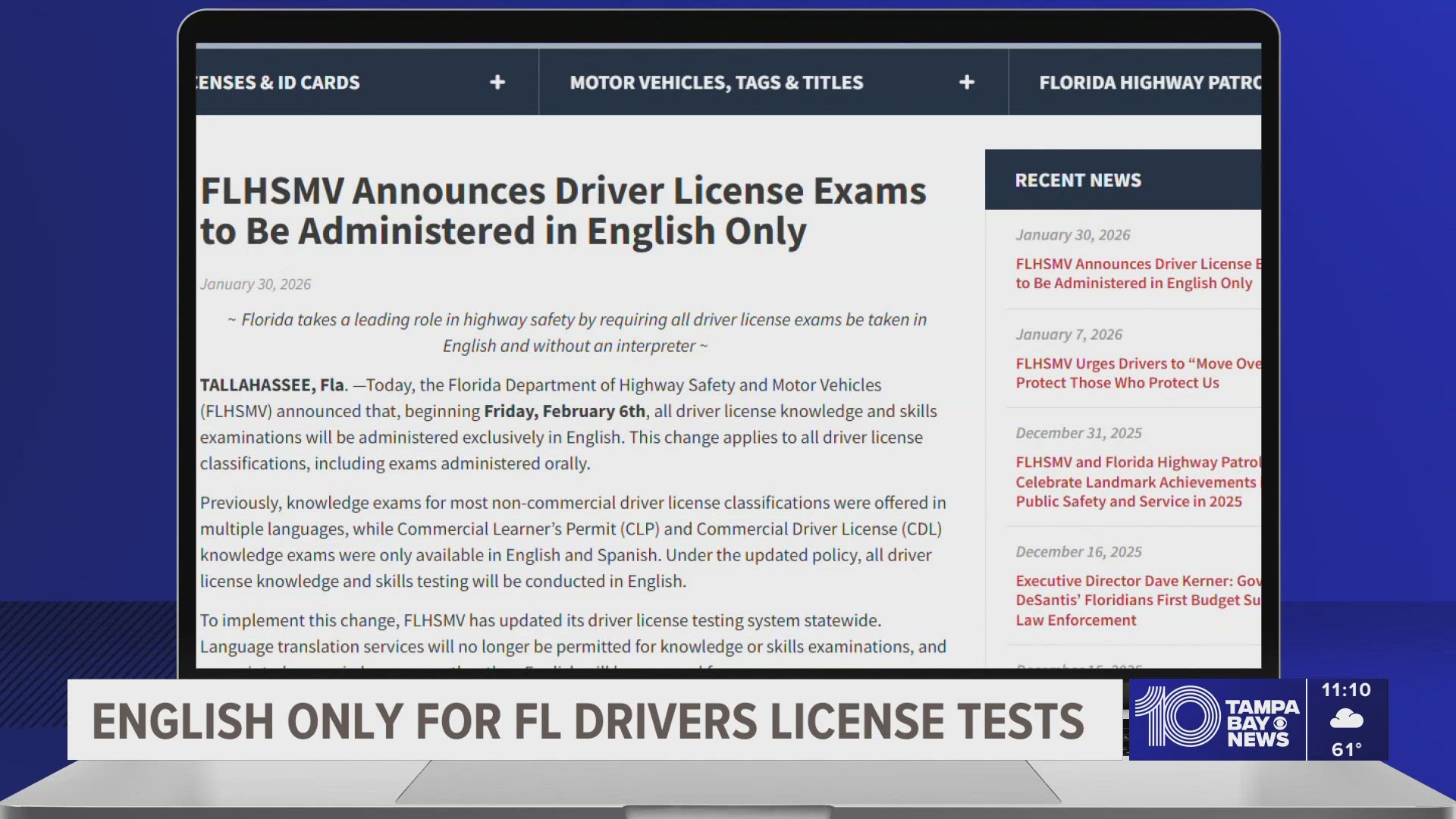Click the bold Friday, February 6th text
Viewport: 1456px width, 819px height.
(x=564, y=411)
